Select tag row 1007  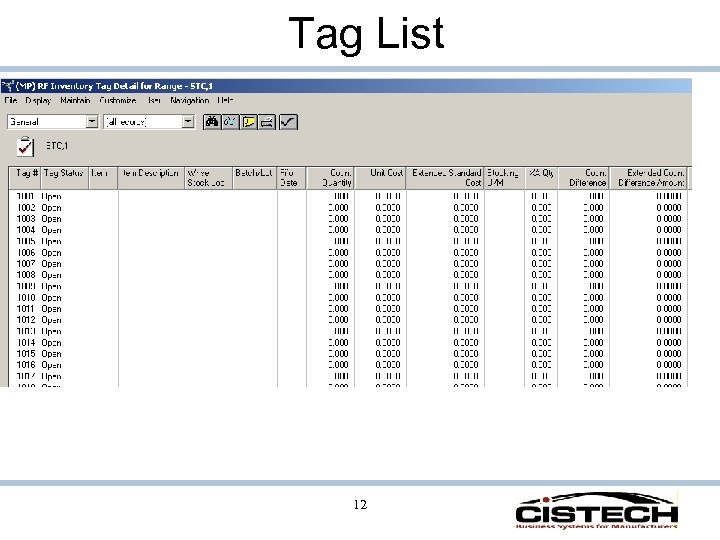click(348, 264)
